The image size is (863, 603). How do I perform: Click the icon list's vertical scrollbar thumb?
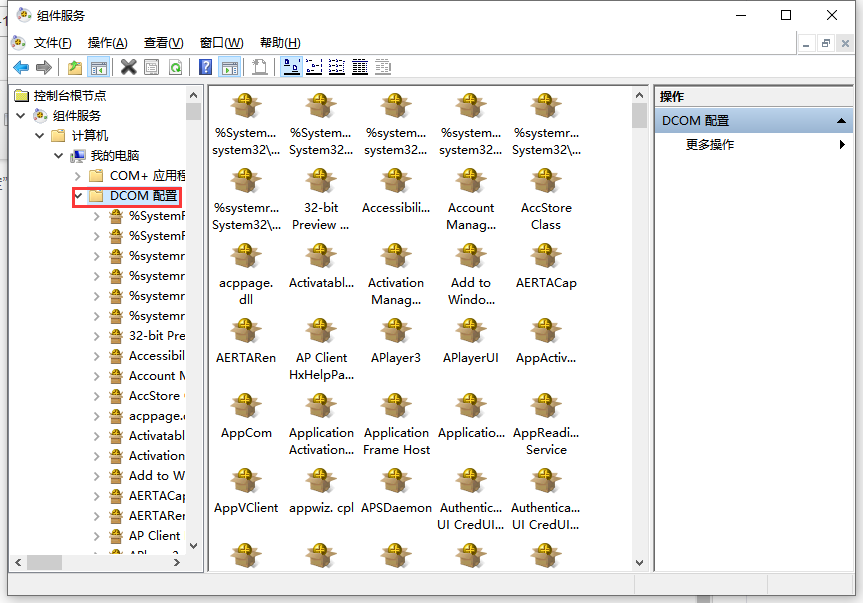point(640,115)
